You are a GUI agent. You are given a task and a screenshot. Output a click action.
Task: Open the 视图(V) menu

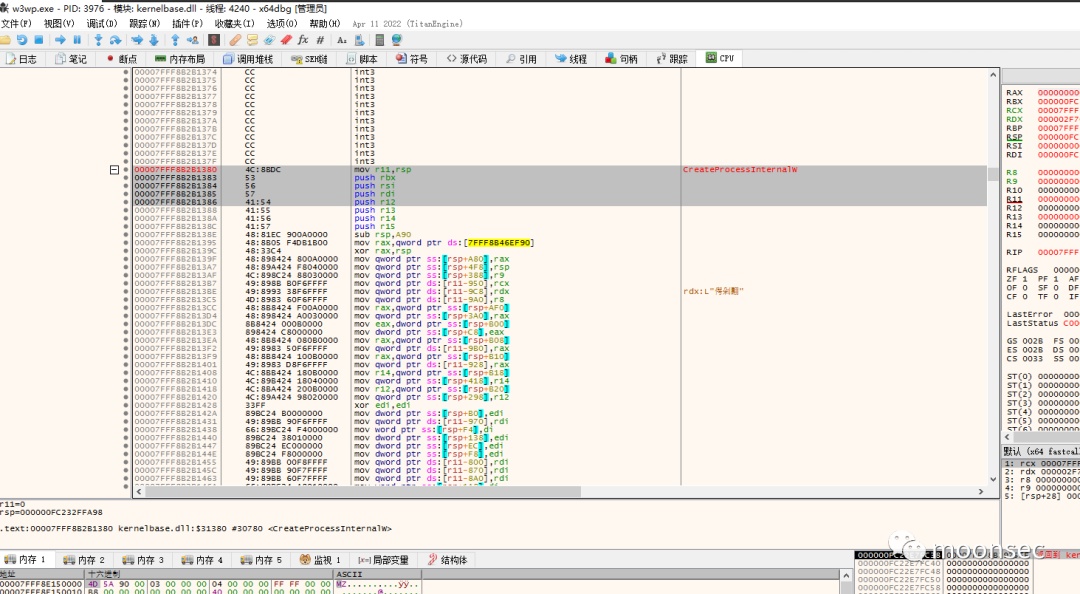[59, 23]
